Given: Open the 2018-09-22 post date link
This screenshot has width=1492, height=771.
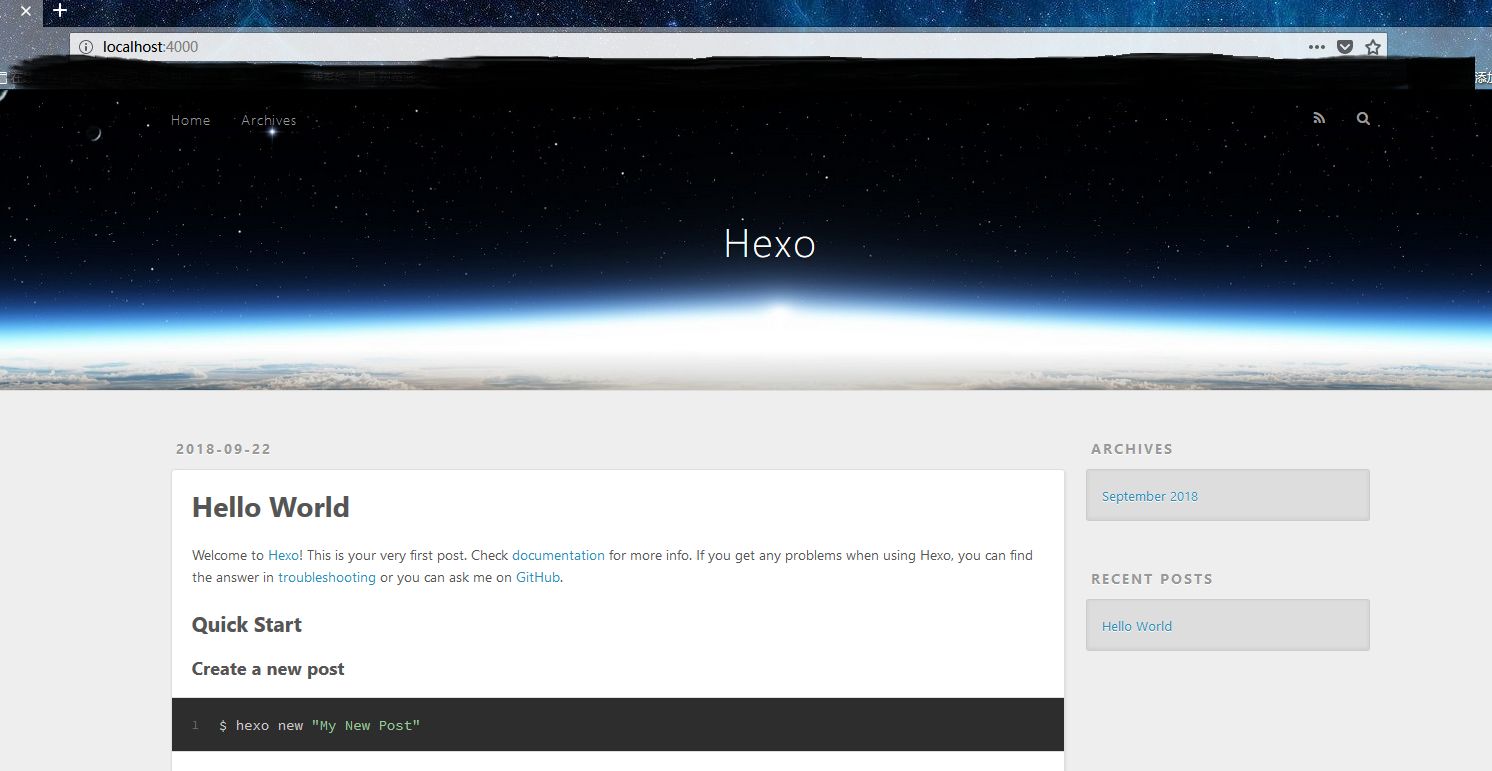Looking at the screenshot, I should [223, 449].
